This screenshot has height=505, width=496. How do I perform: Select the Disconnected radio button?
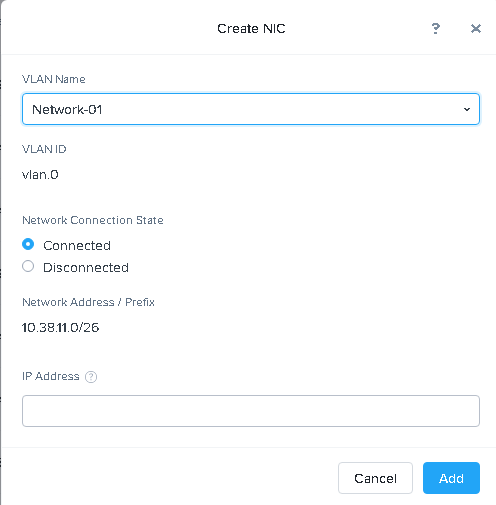(x=28, y=266)
